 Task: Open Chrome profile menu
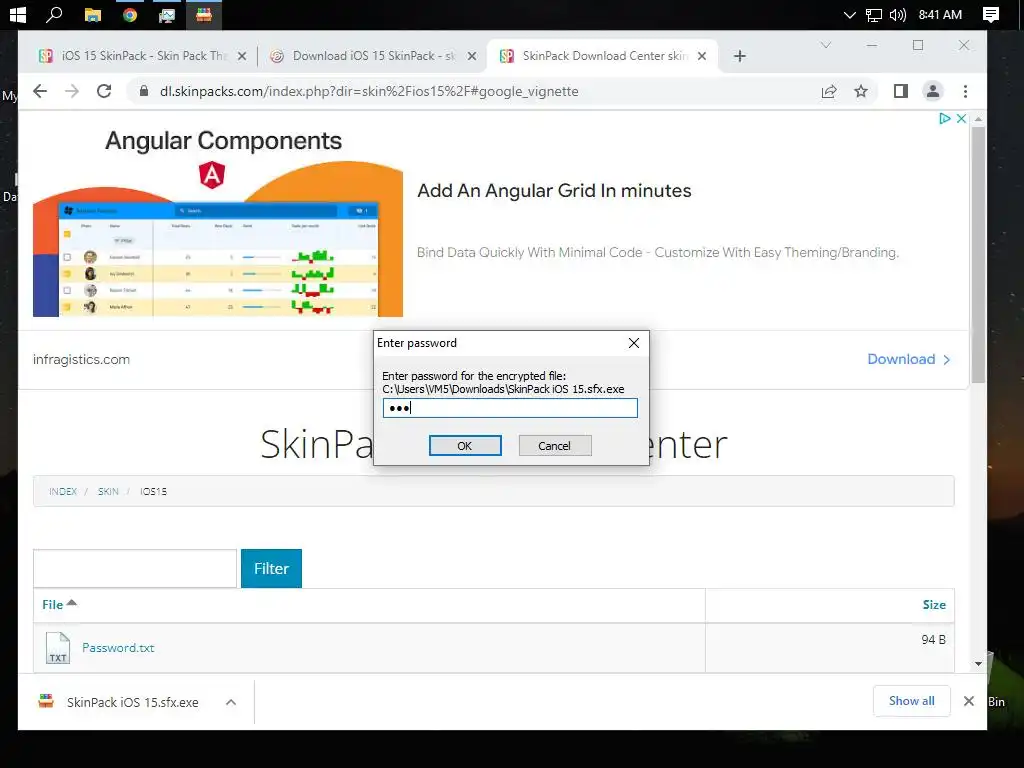933,91
